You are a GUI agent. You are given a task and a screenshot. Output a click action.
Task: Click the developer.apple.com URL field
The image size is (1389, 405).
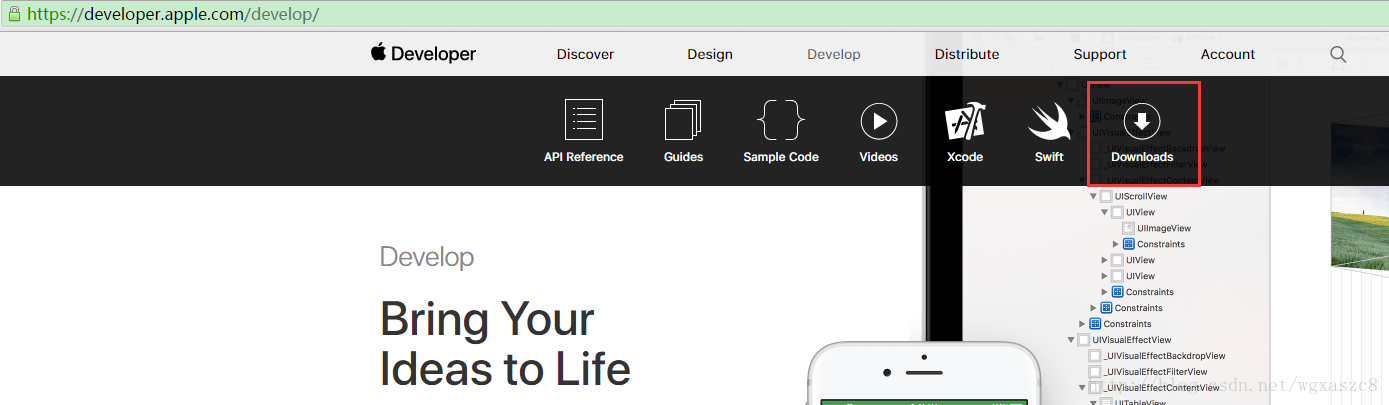694,14
